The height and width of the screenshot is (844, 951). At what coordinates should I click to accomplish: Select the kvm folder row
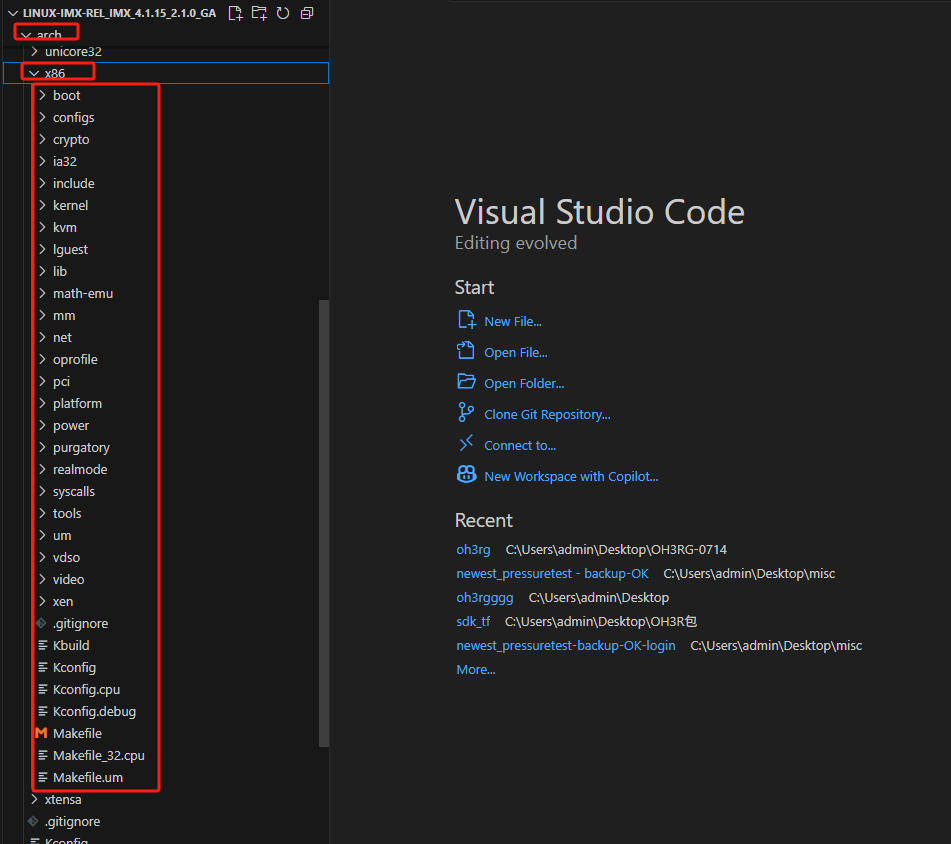tap(166, 227)
